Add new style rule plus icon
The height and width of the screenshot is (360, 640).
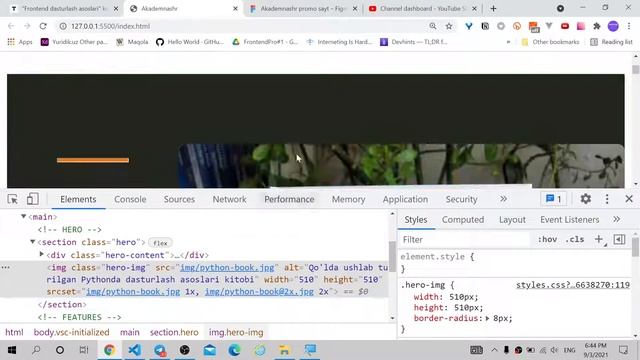(x=599, y=239)
